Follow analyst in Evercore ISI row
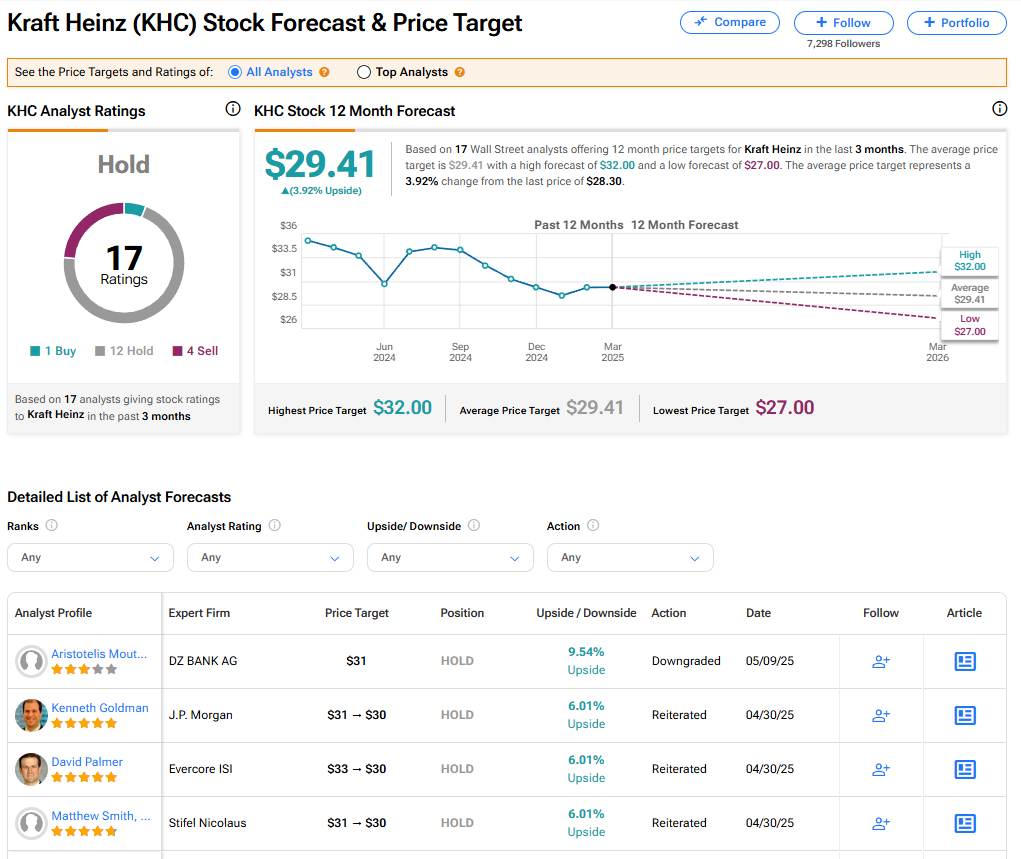This screenshot has height=859, width=1021. pyautogui.click(x=881, y=770)
